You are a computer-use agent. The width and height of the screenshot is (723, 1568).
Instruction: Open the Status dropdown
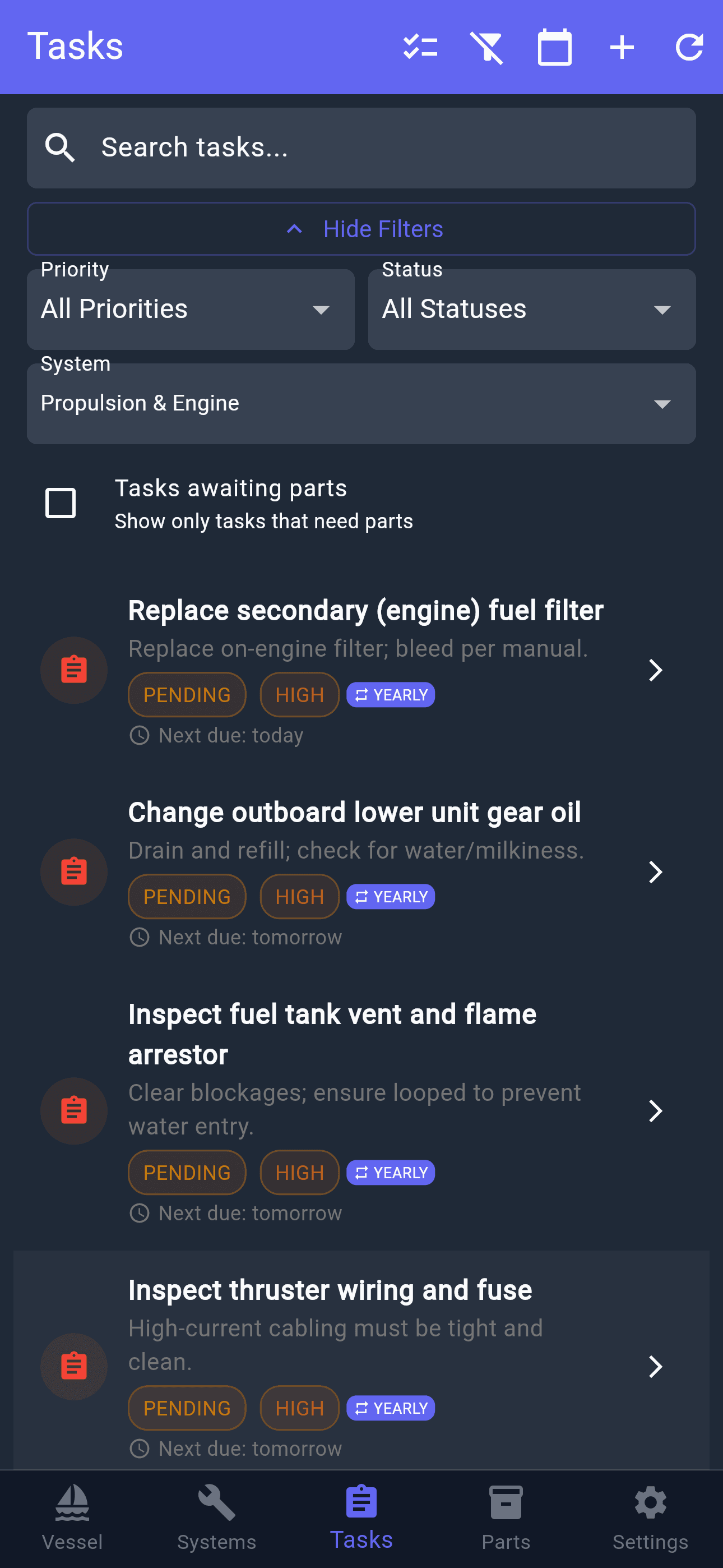[531, 309]
